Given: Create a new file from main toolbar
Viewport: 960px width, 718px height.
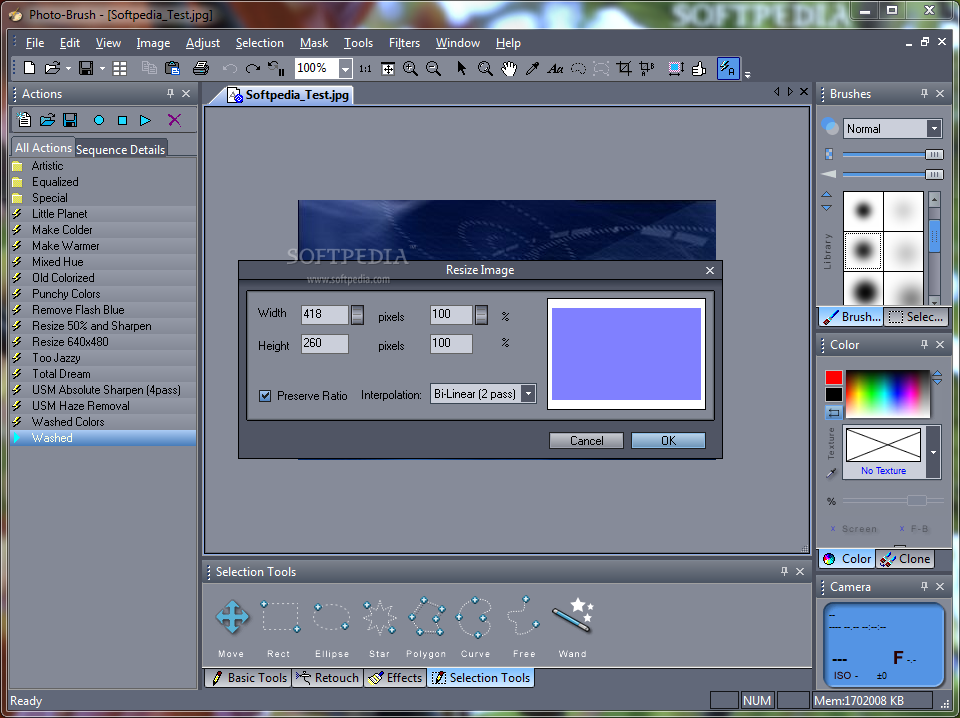Looking at the screenshot, I should [x=29, y=68].
